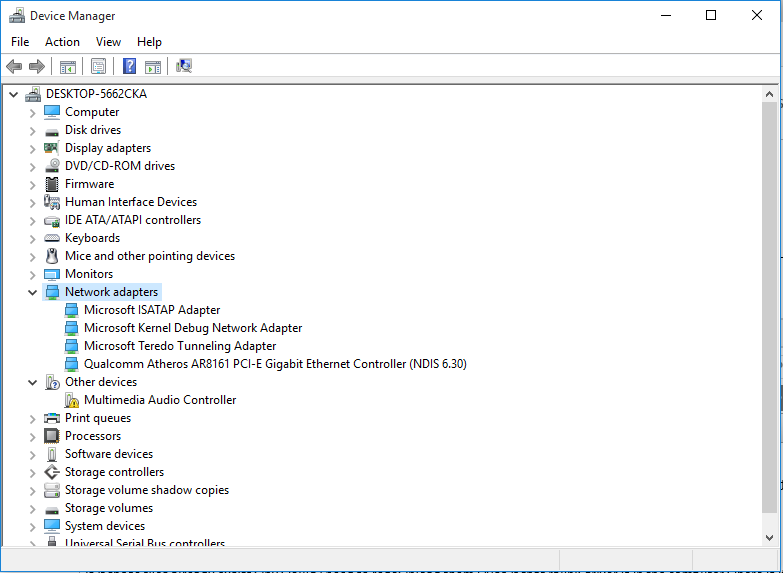Select the Software devices label

tap(109, 454)
